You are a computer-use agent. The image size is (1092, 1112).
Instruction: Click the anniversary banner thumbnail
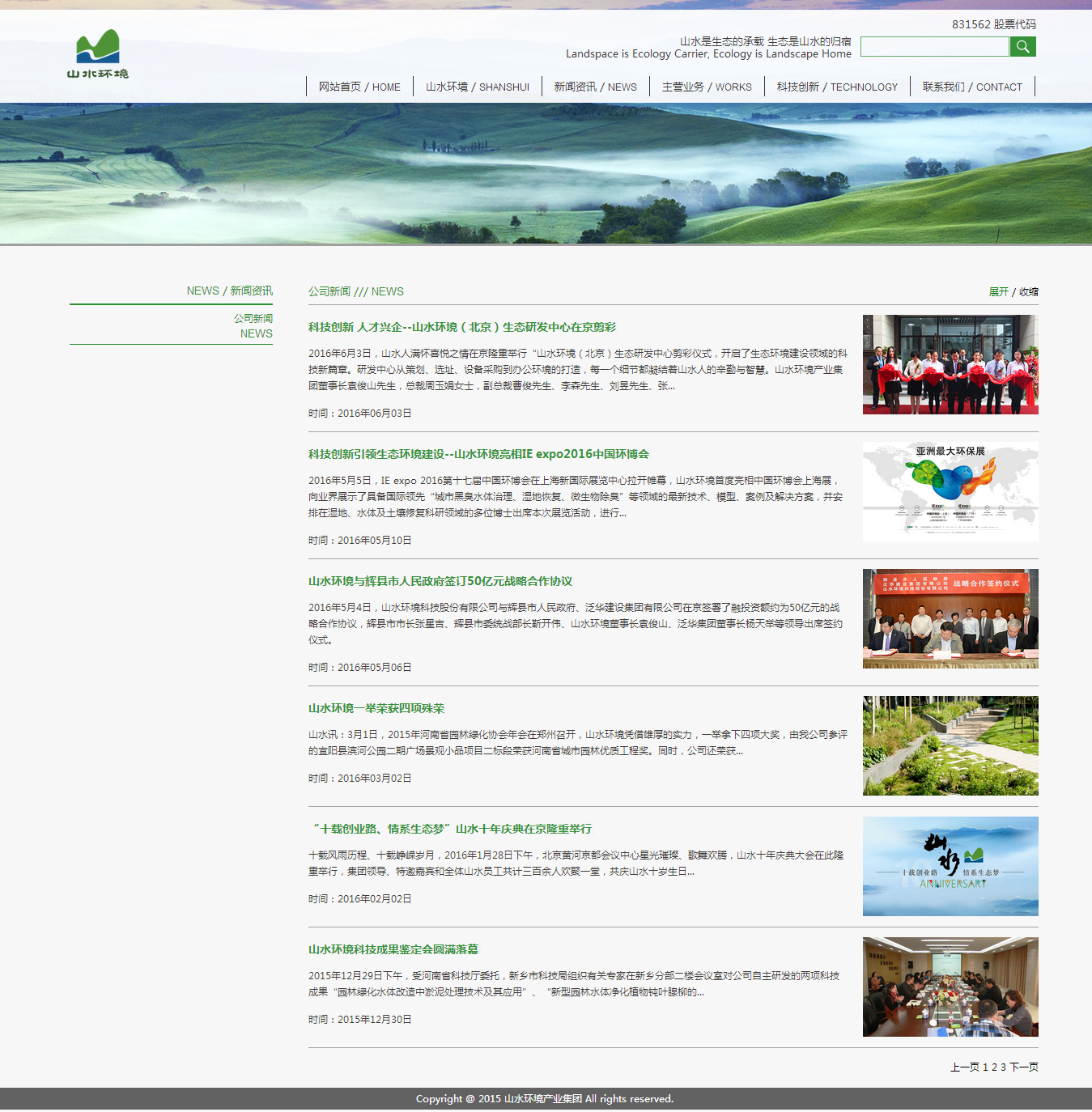[950, 866]
